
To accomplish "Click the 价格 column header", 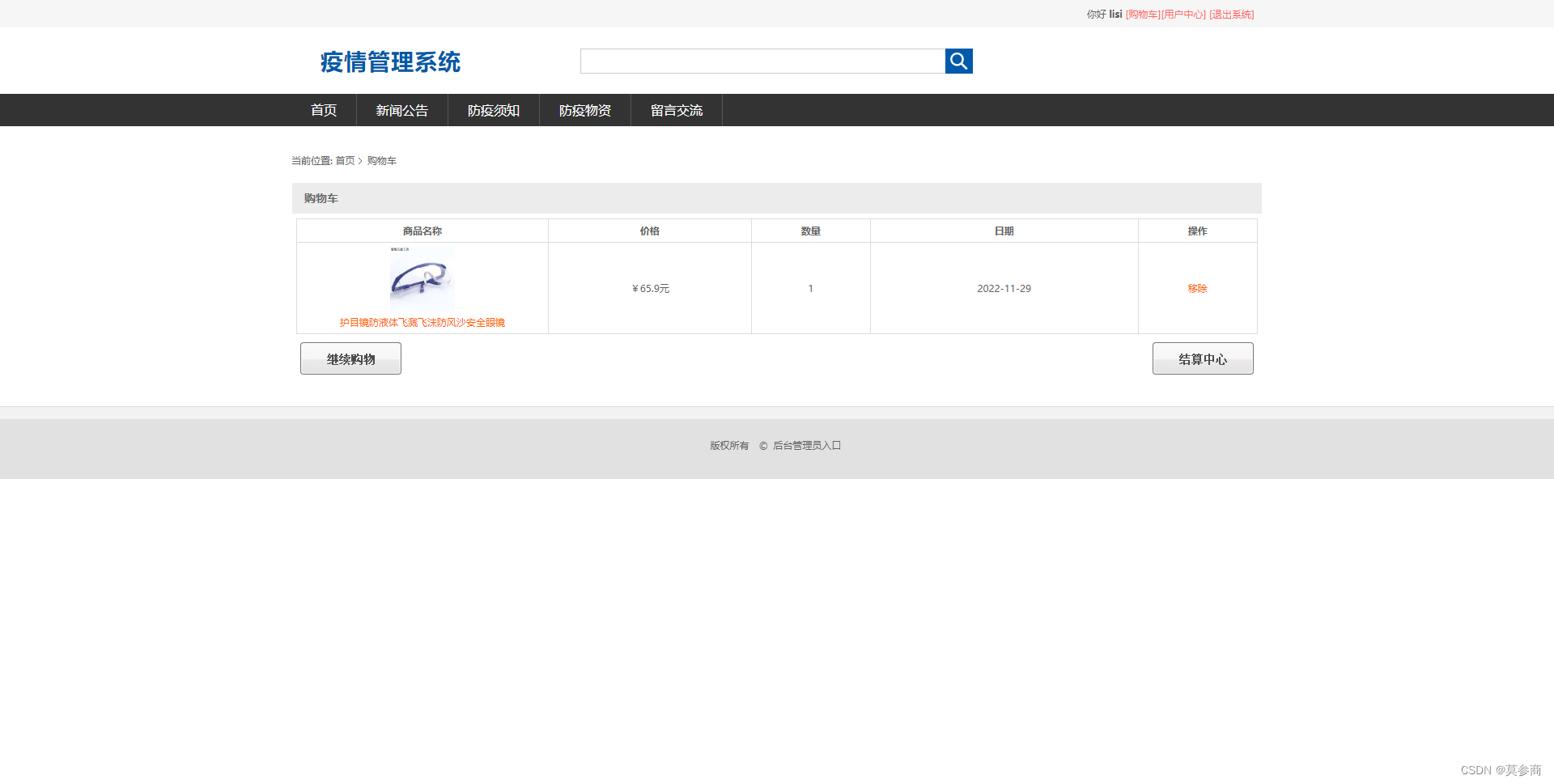I will 649,231.
